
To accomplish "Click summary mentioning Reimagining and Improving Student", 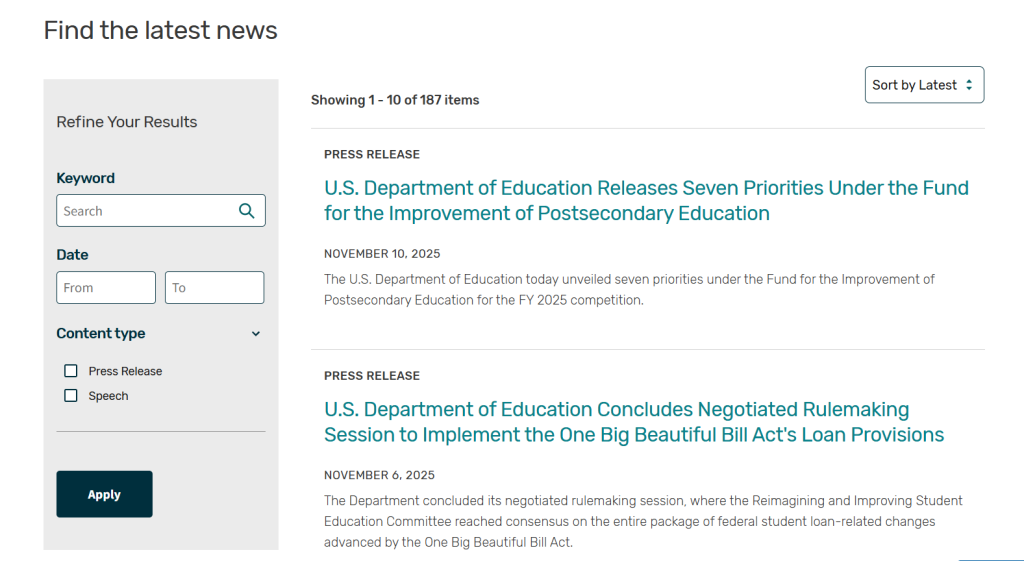I will (643, 521).
